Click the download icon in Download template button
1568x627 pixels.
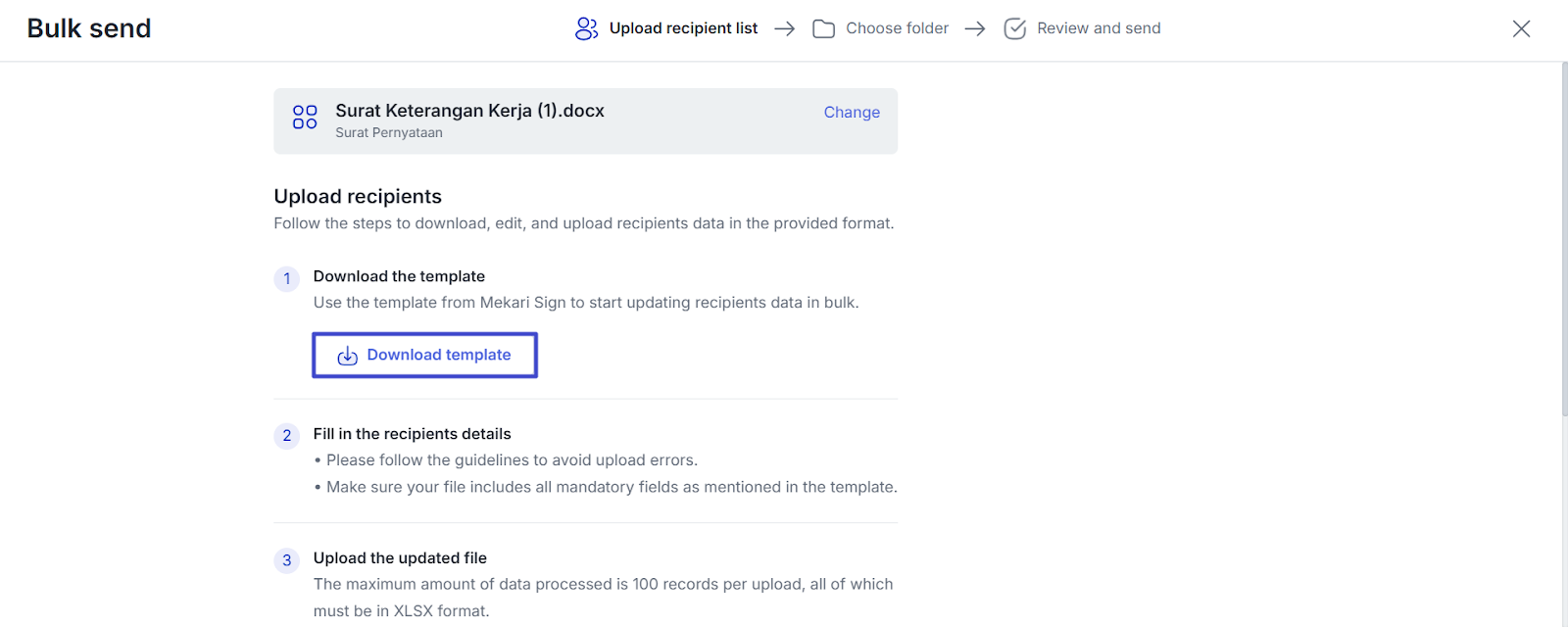347,356
